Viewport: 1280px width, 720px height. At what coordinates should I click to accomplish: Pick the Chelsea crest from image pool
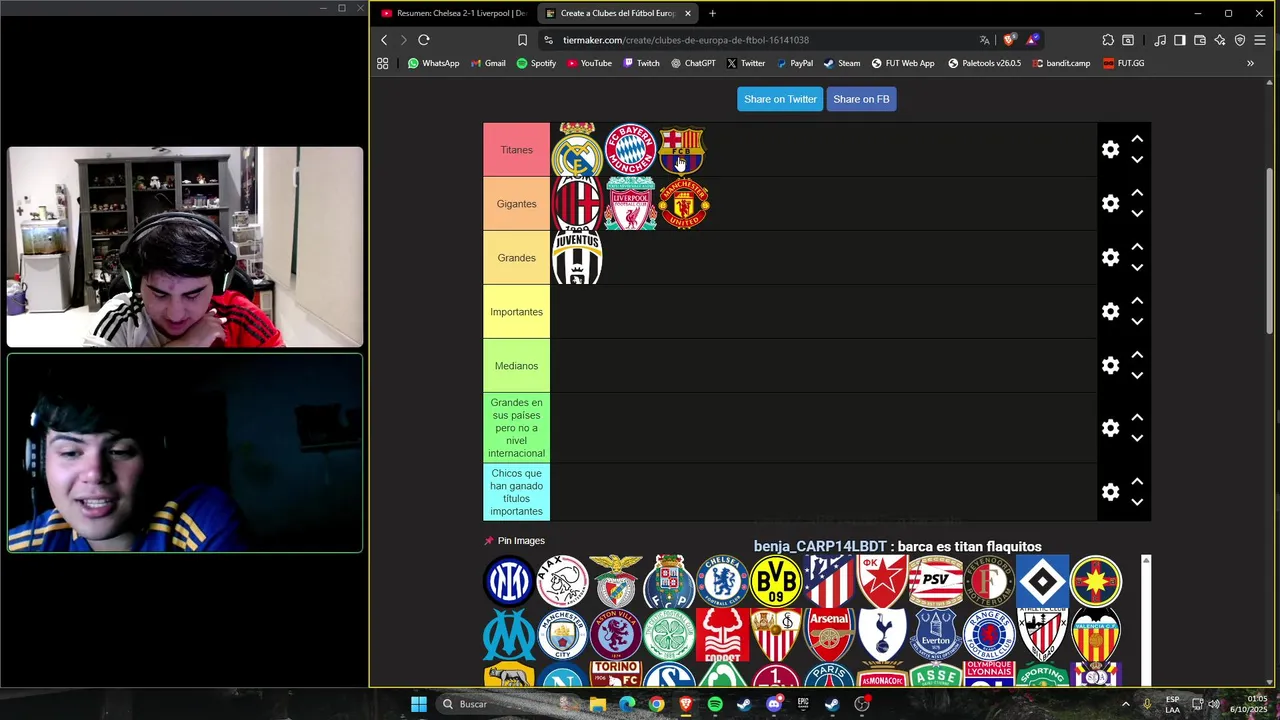pyautogui.click(x=722, y=581)
